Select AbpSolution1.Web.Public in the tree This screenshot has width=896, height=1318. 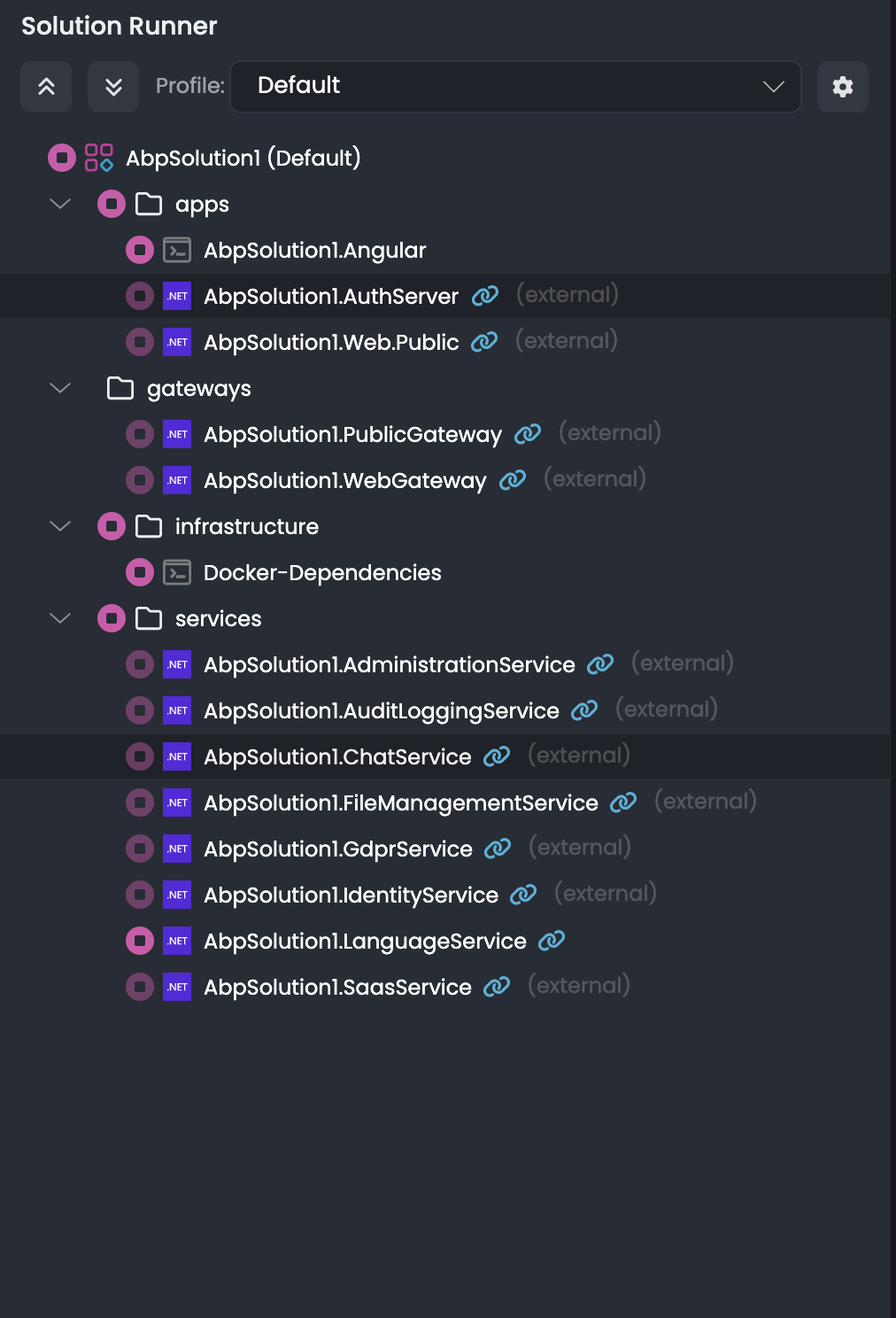(x=331, y=342)
